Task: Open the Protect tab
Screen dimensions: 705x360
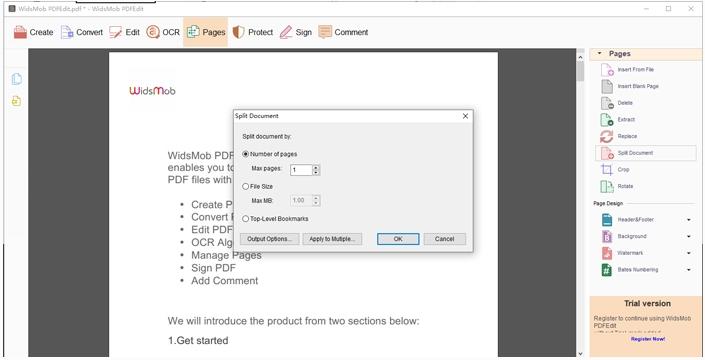Action: click(x=252, y=32)
